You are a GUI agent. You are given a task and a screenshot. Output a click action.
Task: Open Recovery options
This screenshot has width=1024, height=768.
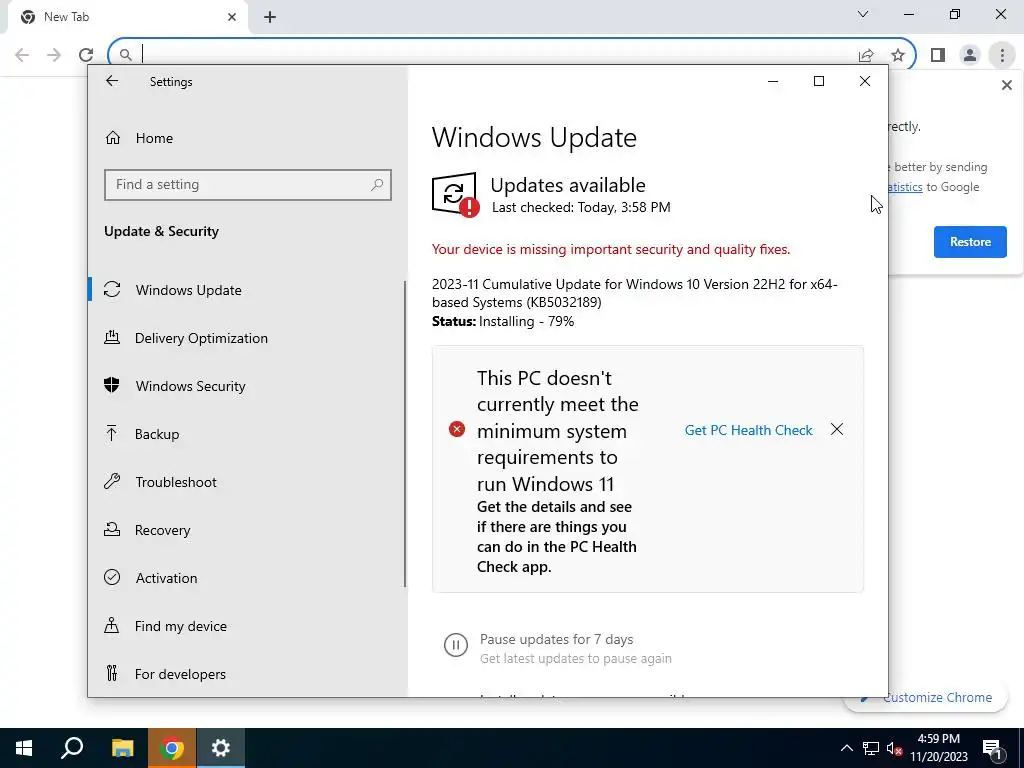(162, 530)
